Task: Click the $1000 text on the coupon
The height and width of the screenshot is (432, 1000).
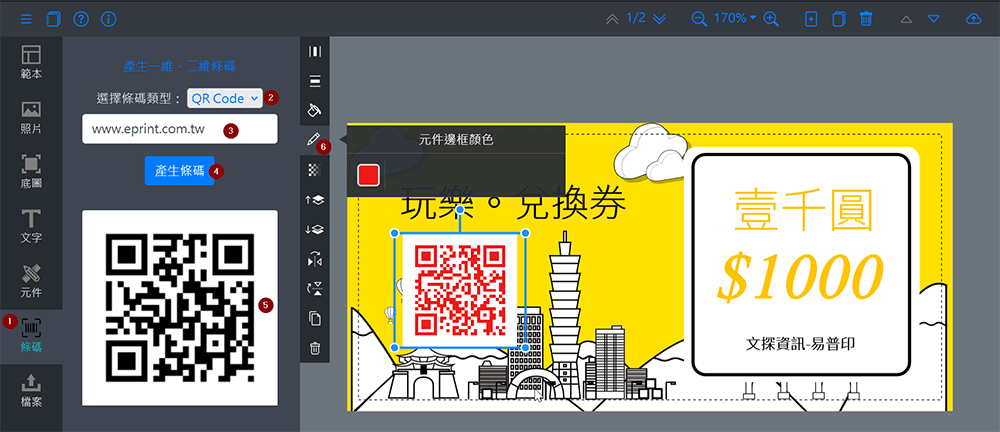Action: pos(800,278)
